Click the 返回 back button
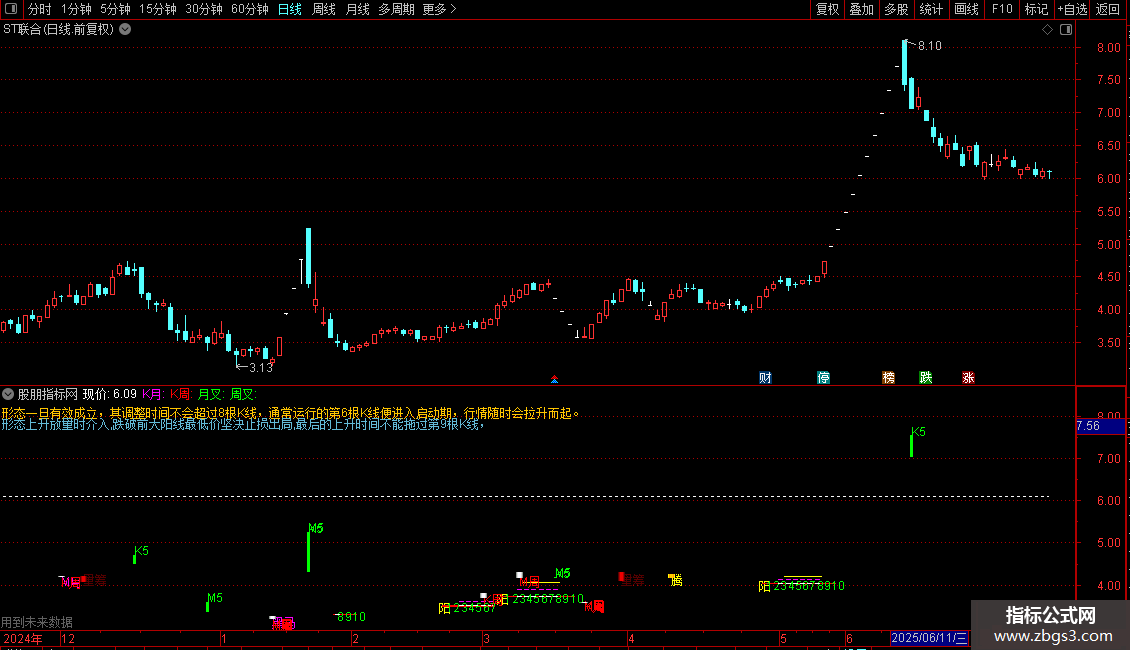Image resolution: width=1130 pixels, height=650 pixels. (x=1108, y=9)
